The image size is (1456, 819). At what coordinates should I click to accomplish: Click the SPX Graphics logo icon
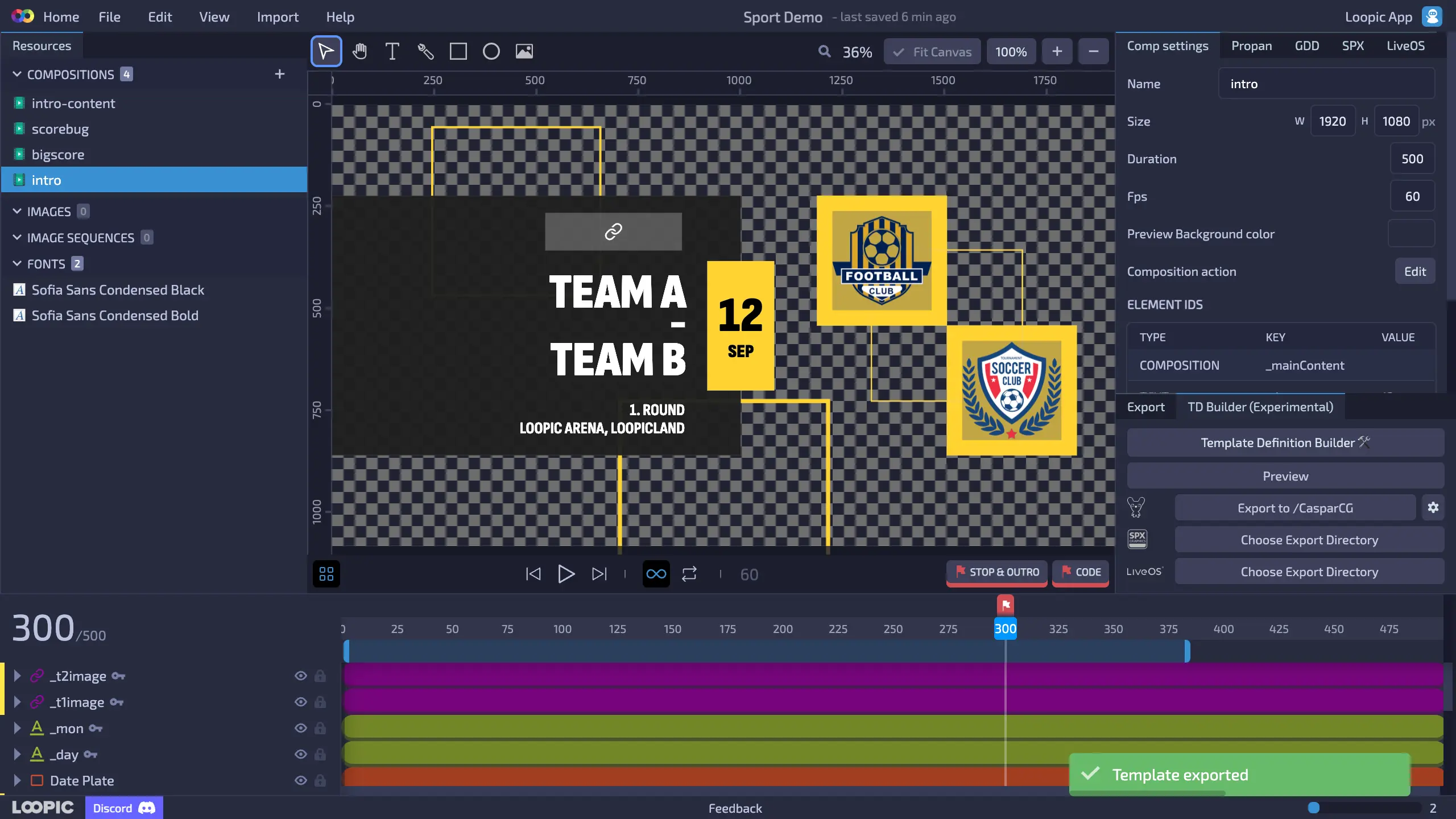[1137, 539]
